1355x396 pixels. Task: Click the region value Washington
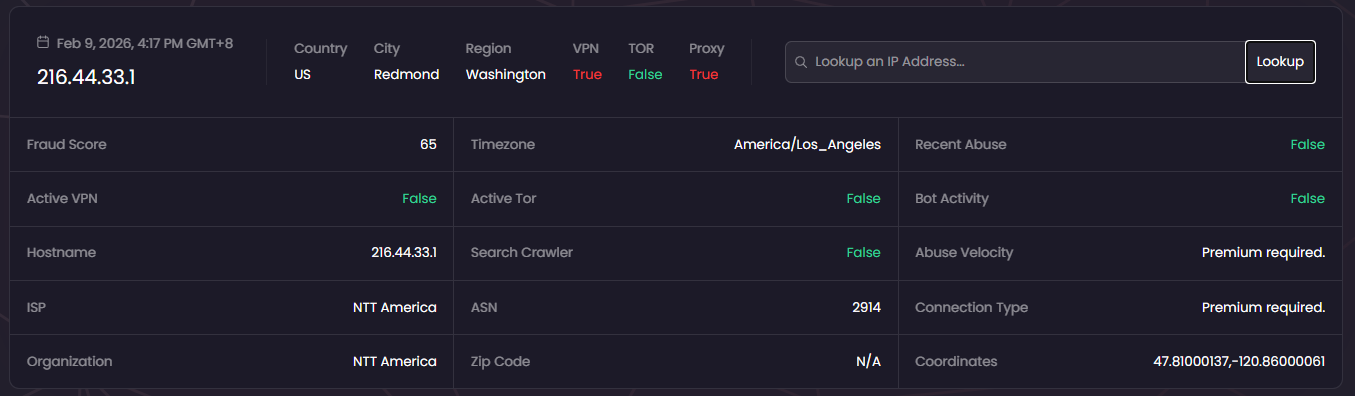506,74
